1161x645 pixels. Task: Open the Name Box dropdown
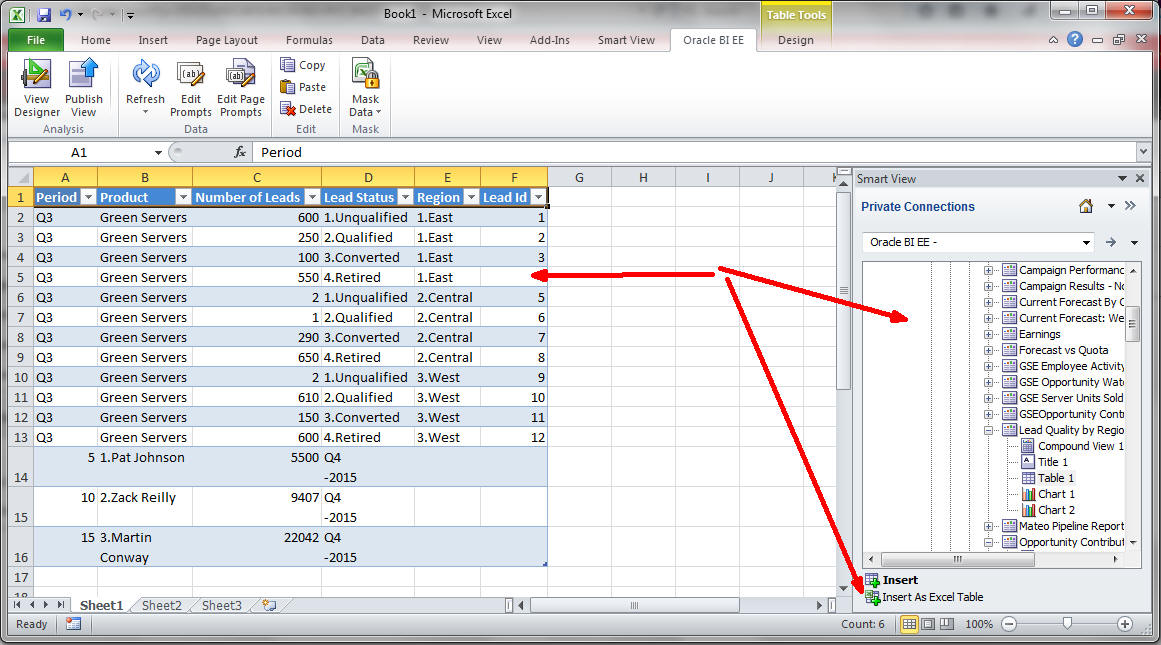(x=158, y=153)
